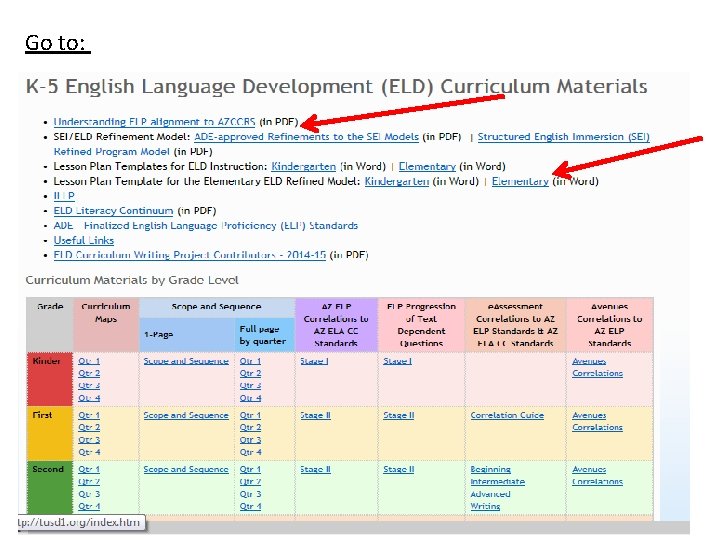Open Second grade Avenues Correlations link
The image size is (720, 540).
[597, 476]
